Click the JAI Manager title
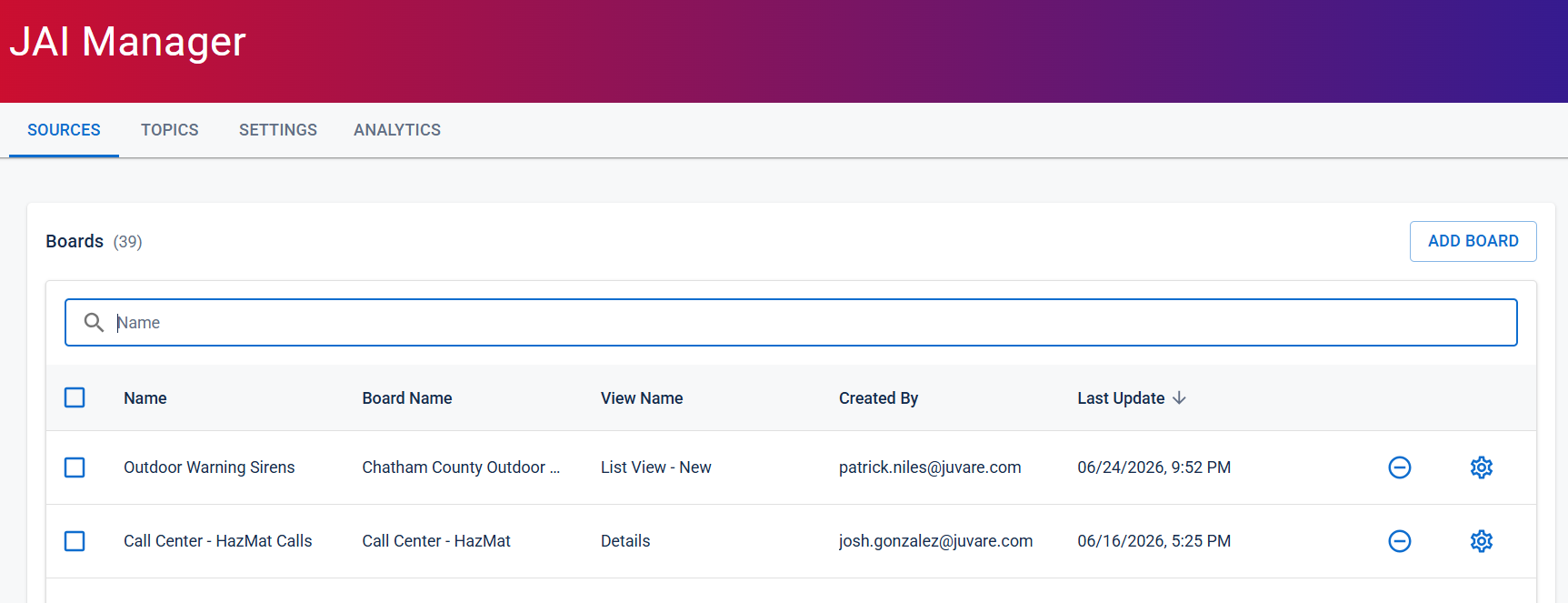Viewport: 1568px width, 603px height. 127,42
